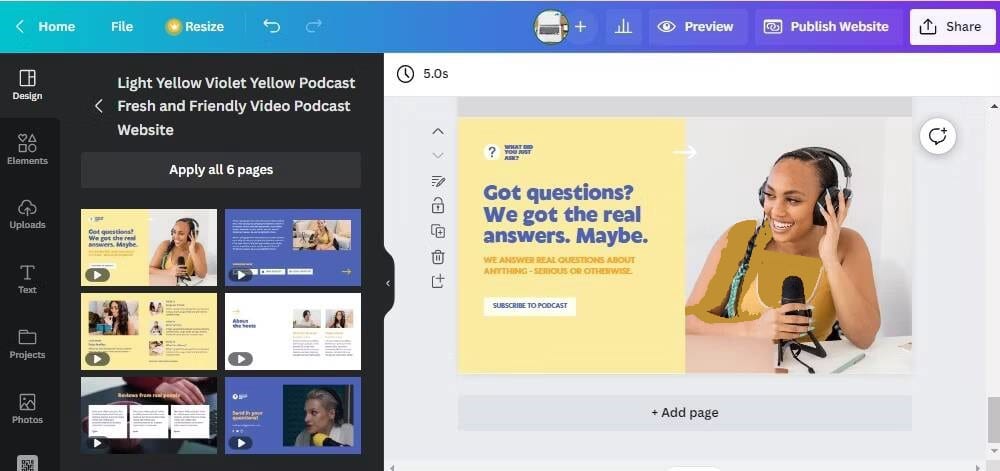The height and width of the screenshot is (471, 1000).
Task: Click the Publish Website button
Action: (x=826, y=27)
